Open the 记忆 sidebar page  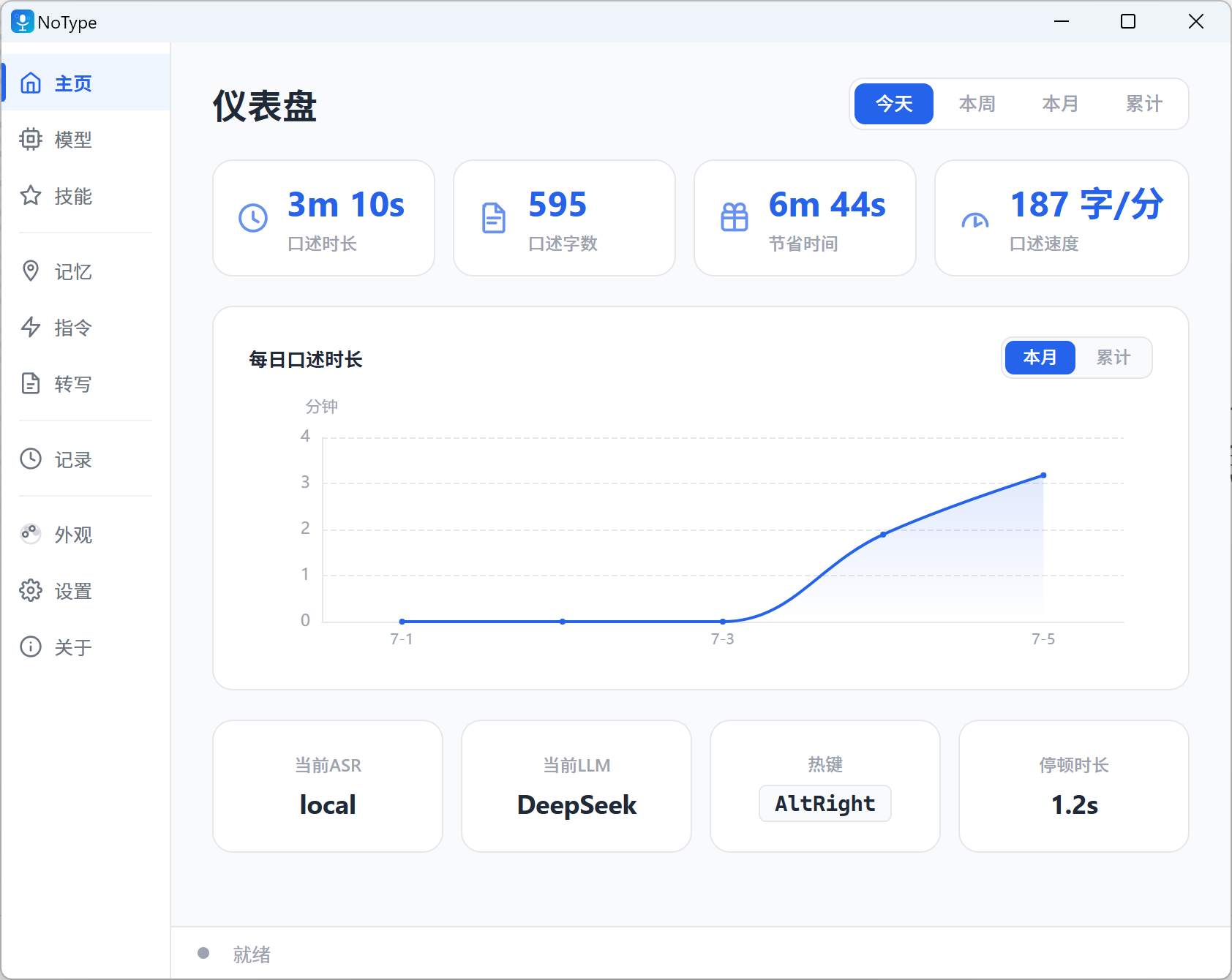(86, 271)
